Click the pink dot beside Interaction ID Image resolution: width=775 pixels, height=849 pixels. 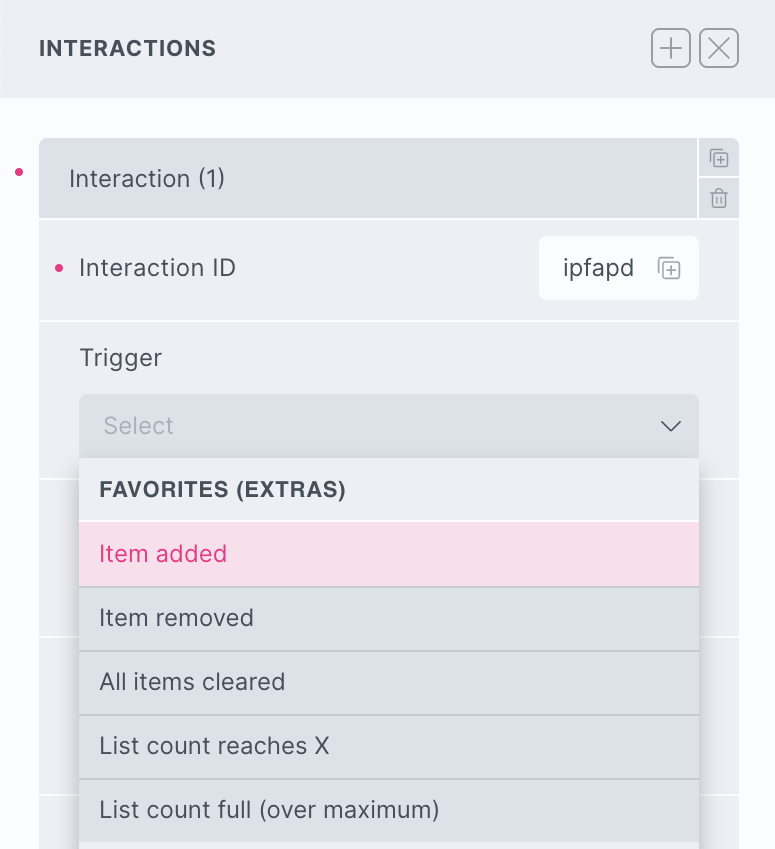tap(59, 267)
